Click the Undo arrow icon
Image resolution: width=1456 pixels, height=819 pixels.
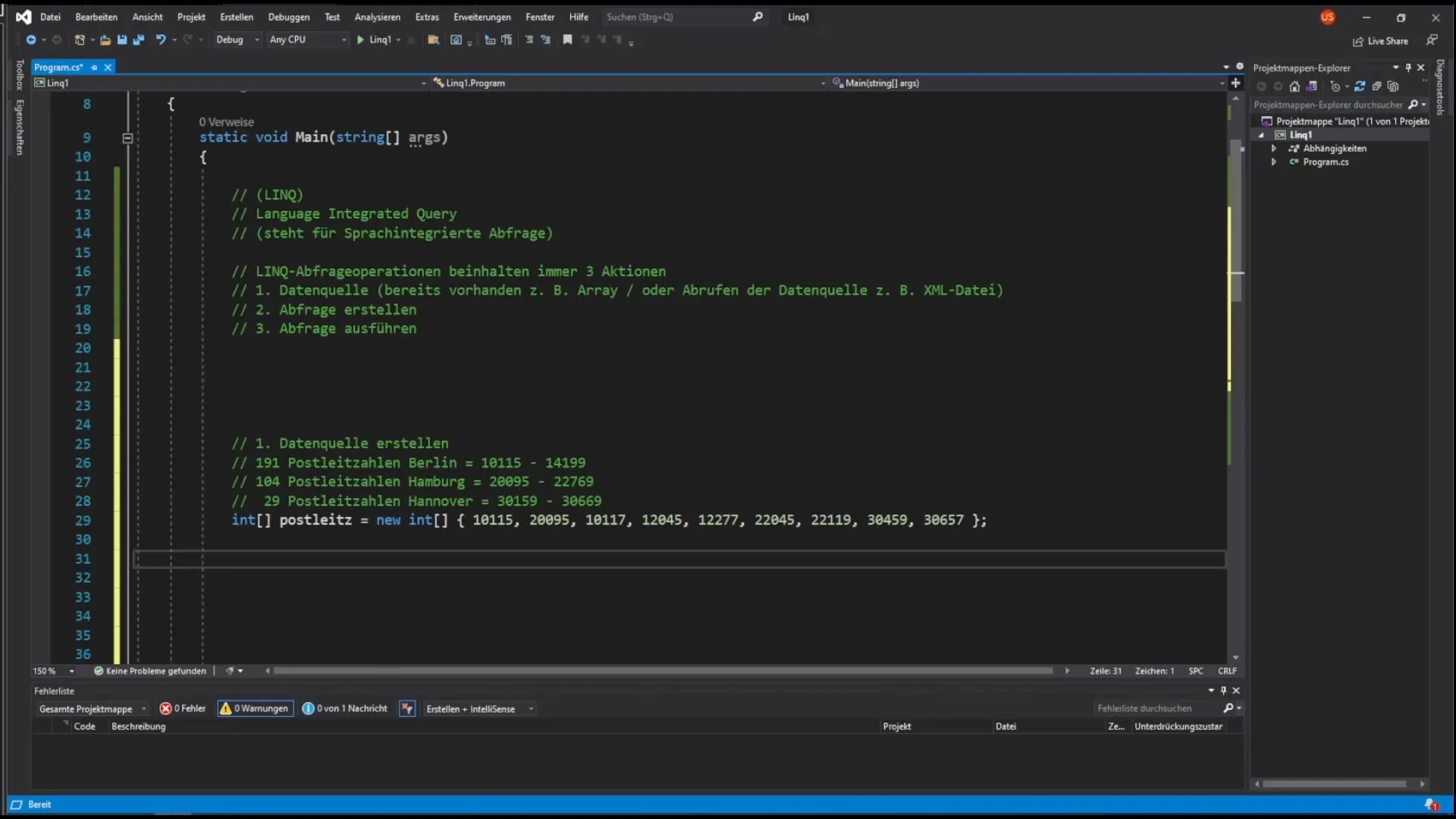point(161,39)
